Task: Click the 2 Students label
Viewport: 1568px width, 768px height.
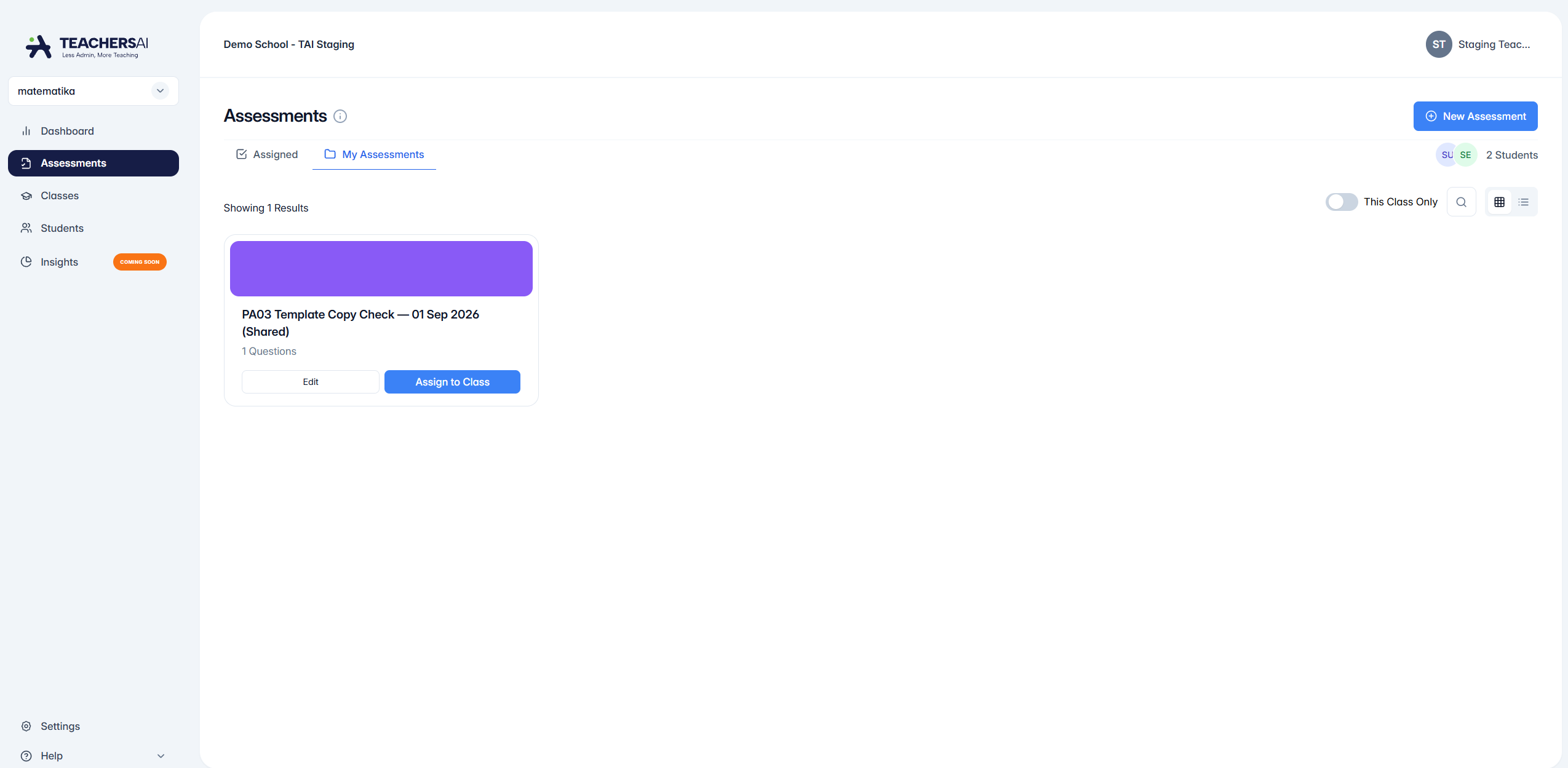Action: point(1511,155)
